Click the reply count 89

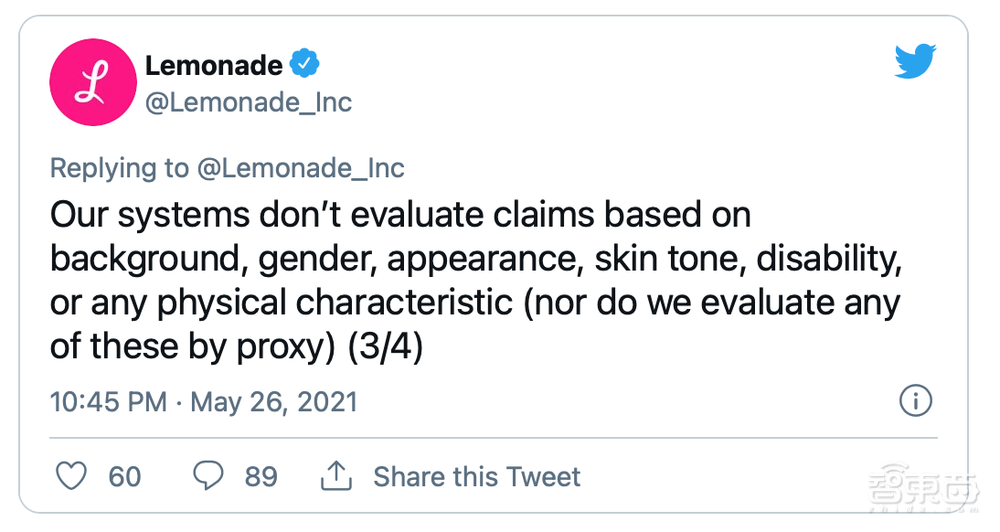pos(261,476)
